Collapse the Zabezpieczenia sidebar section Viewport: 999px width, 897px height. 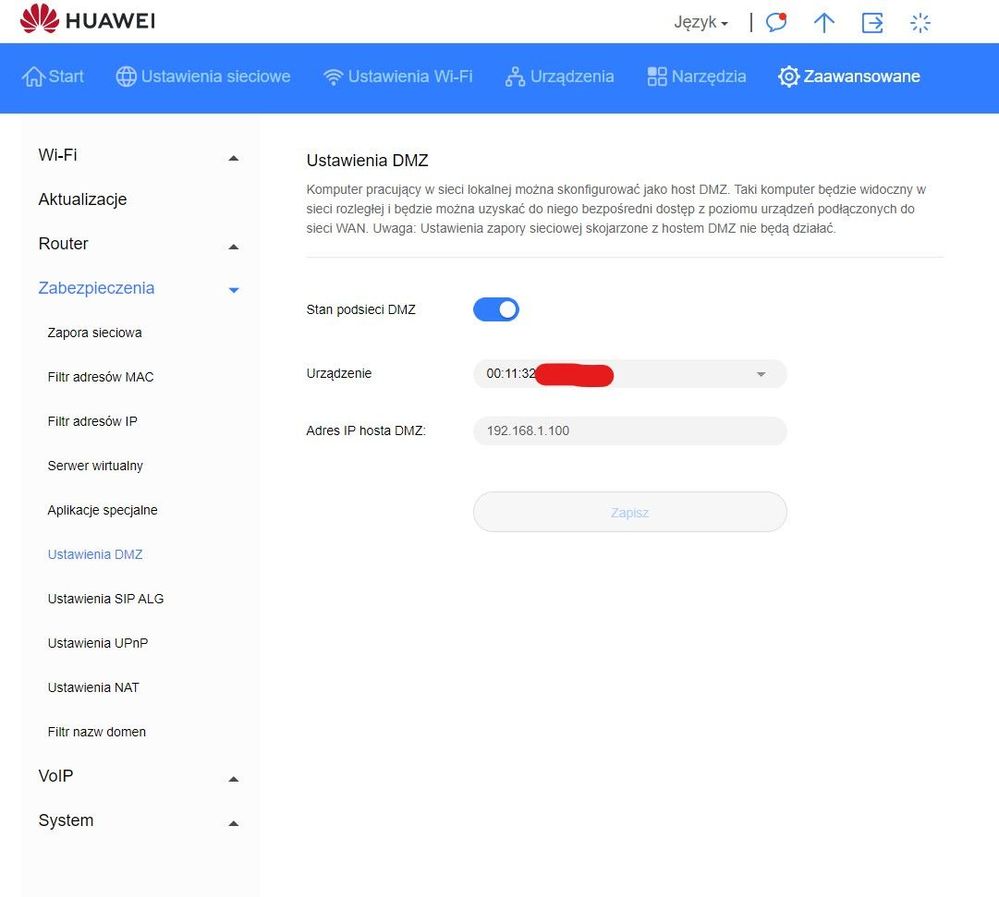coord(233,290)
